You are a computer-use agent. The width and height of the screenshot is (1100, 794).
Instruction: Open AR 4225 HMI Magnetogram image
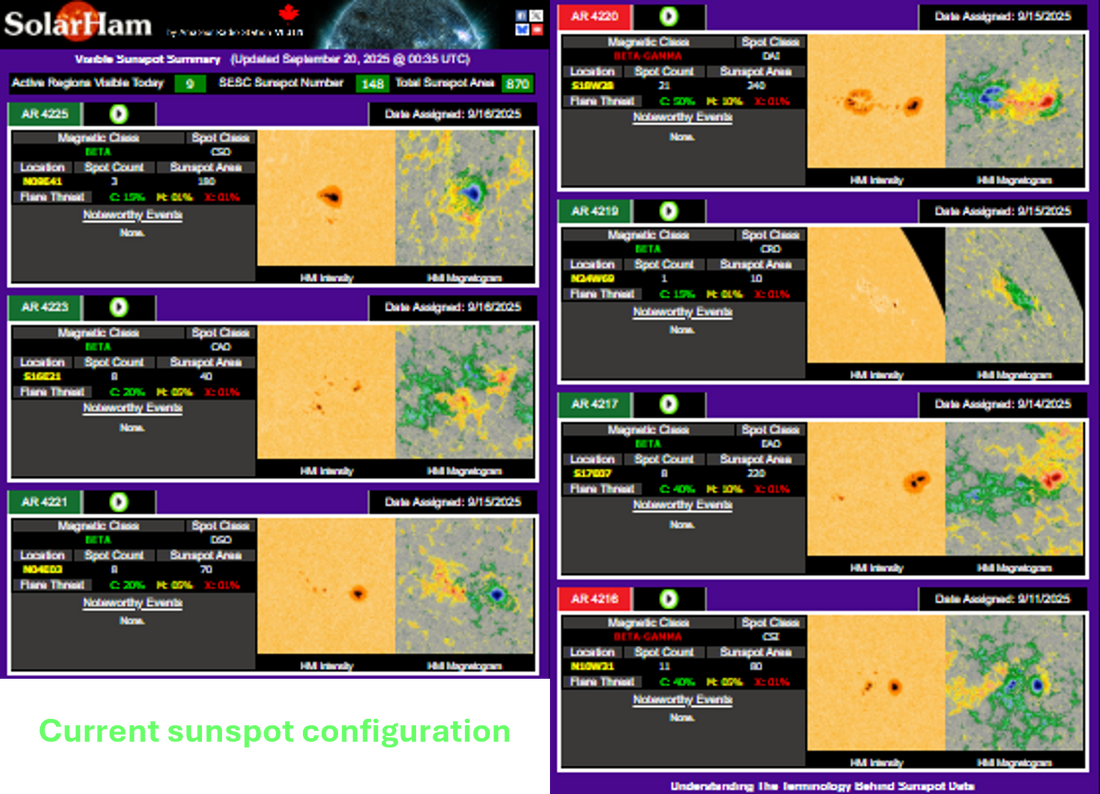[464, 197]
